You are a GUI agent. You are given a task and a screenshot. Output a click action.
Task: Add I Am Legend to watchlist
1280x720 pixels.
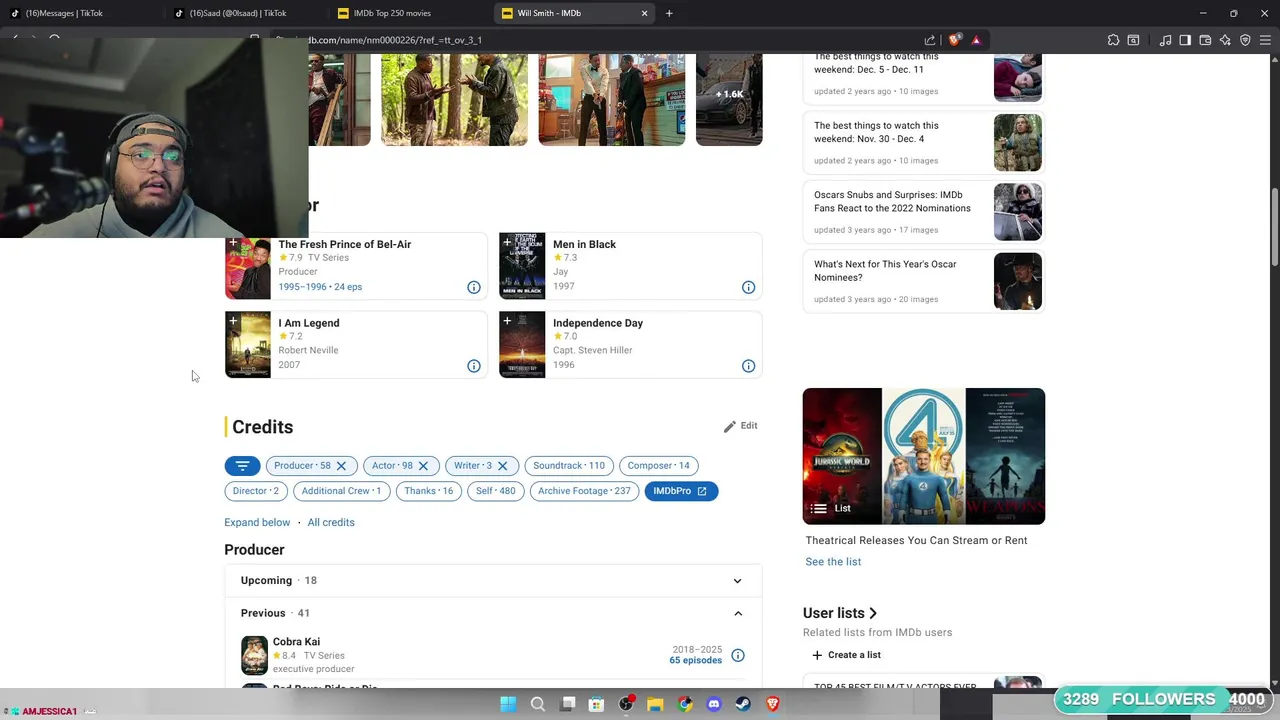click(x=233, y=321)
